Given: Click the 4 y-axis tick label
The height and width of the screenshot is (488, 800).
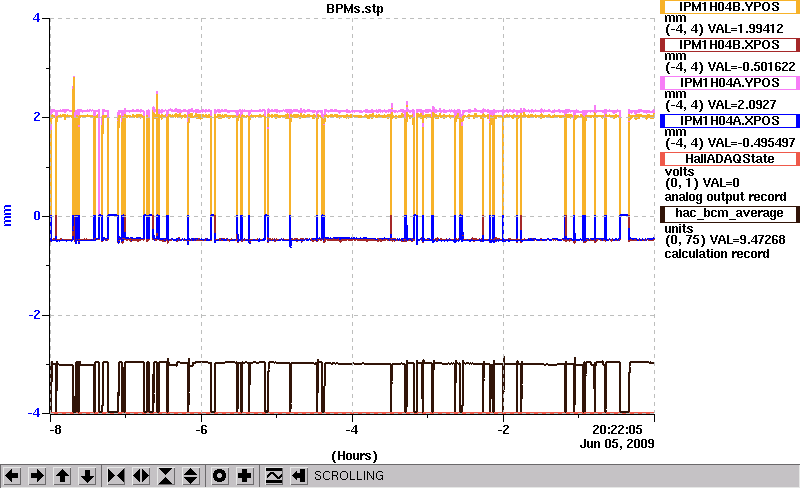Looking at the screenshot, I should pyautogui.click(x=36, y=18).
